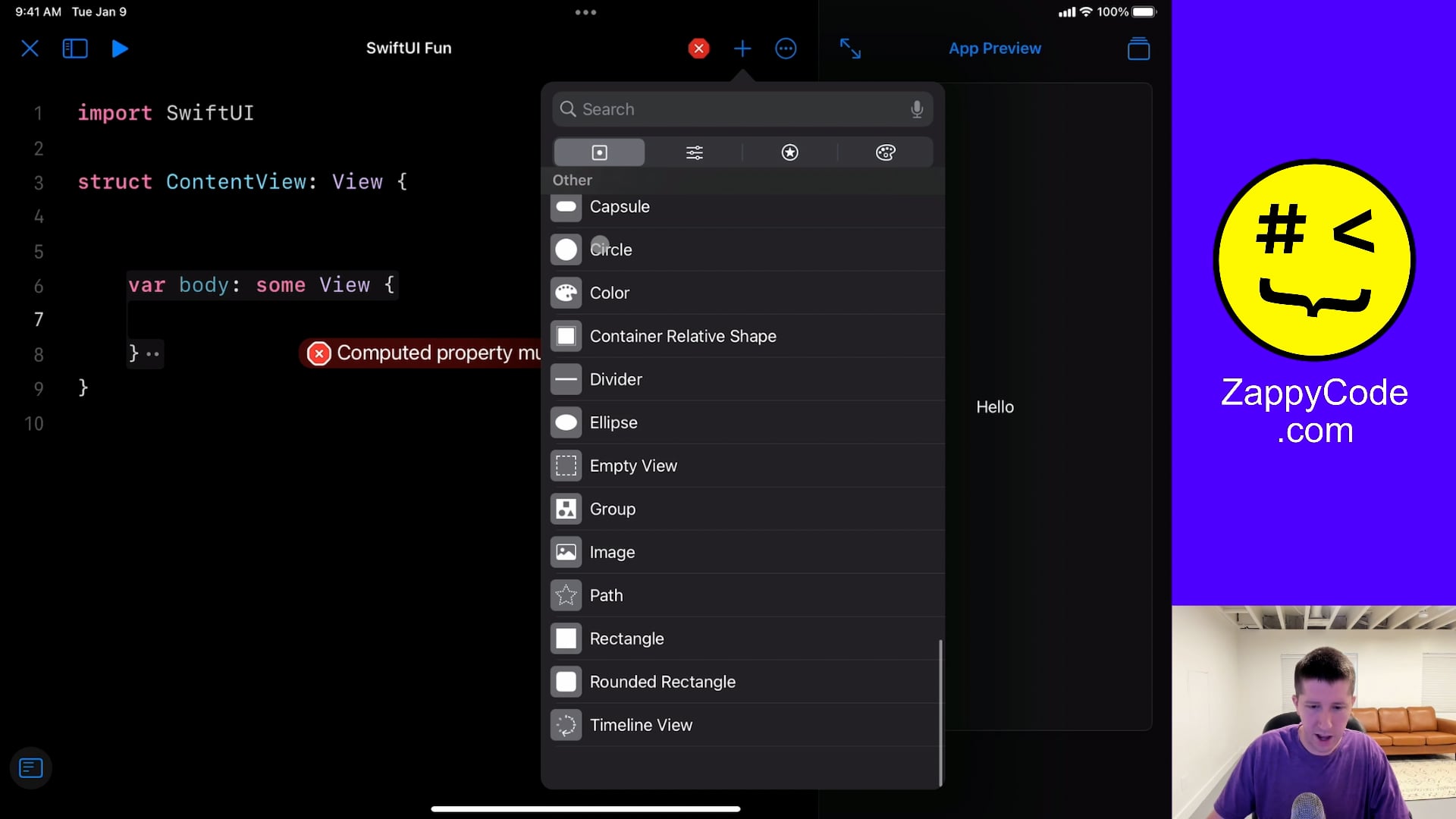Click the Path star icon
Screen dimensions: 1456x819
click(x=566, y=595)
